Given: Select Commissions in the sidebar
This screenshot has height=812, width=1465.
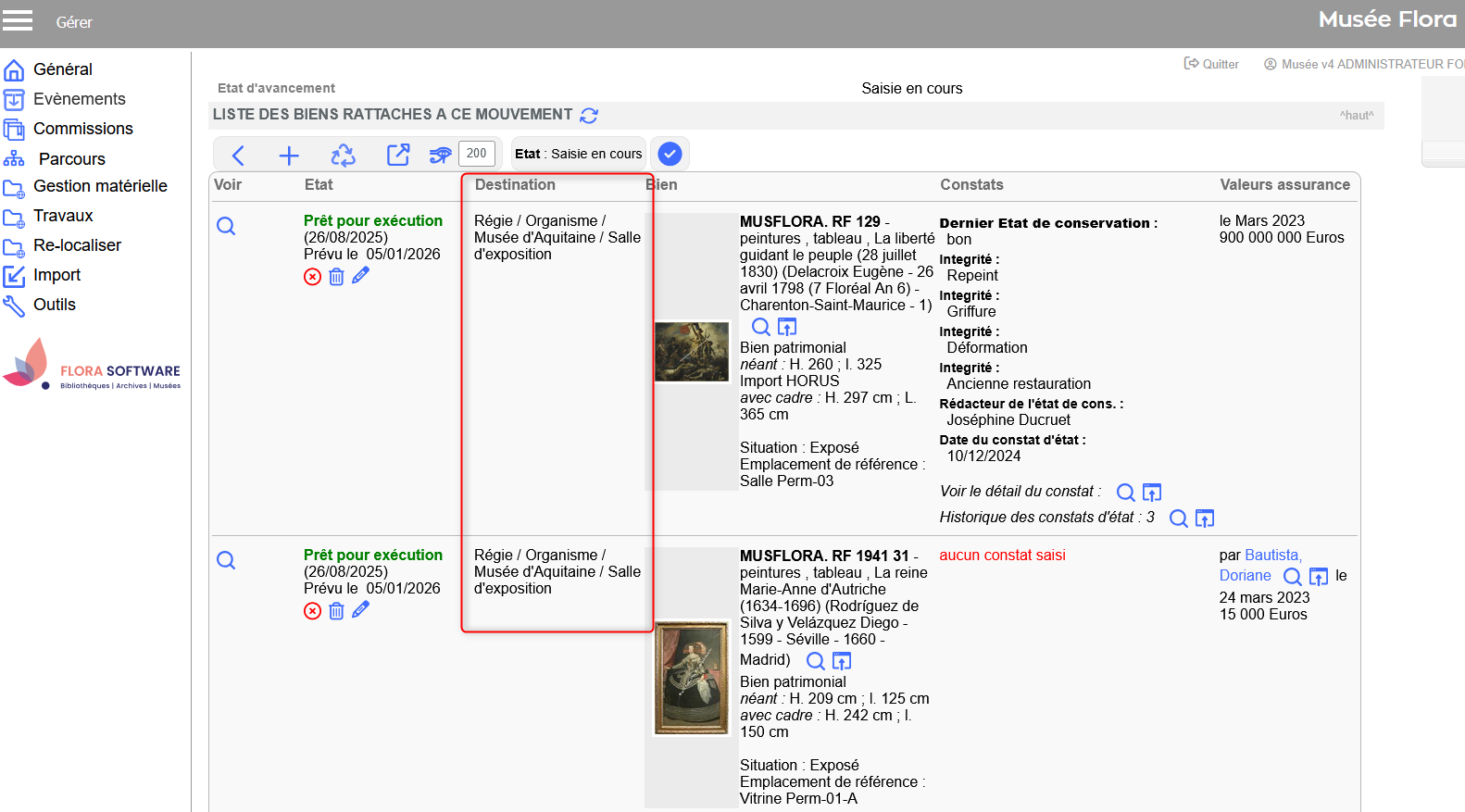Looking at the screenshot, I should coord(82,129).
